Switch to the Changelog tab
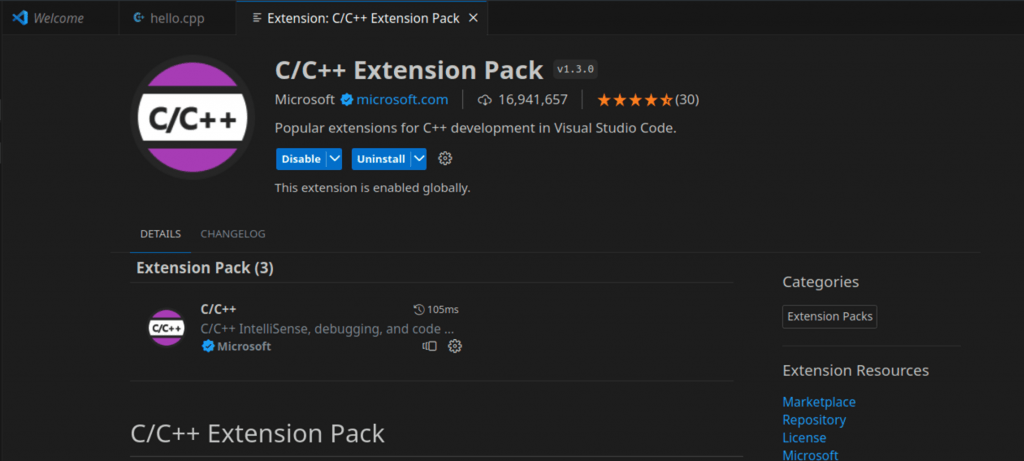1024x461 pixels. click(233, 234)
